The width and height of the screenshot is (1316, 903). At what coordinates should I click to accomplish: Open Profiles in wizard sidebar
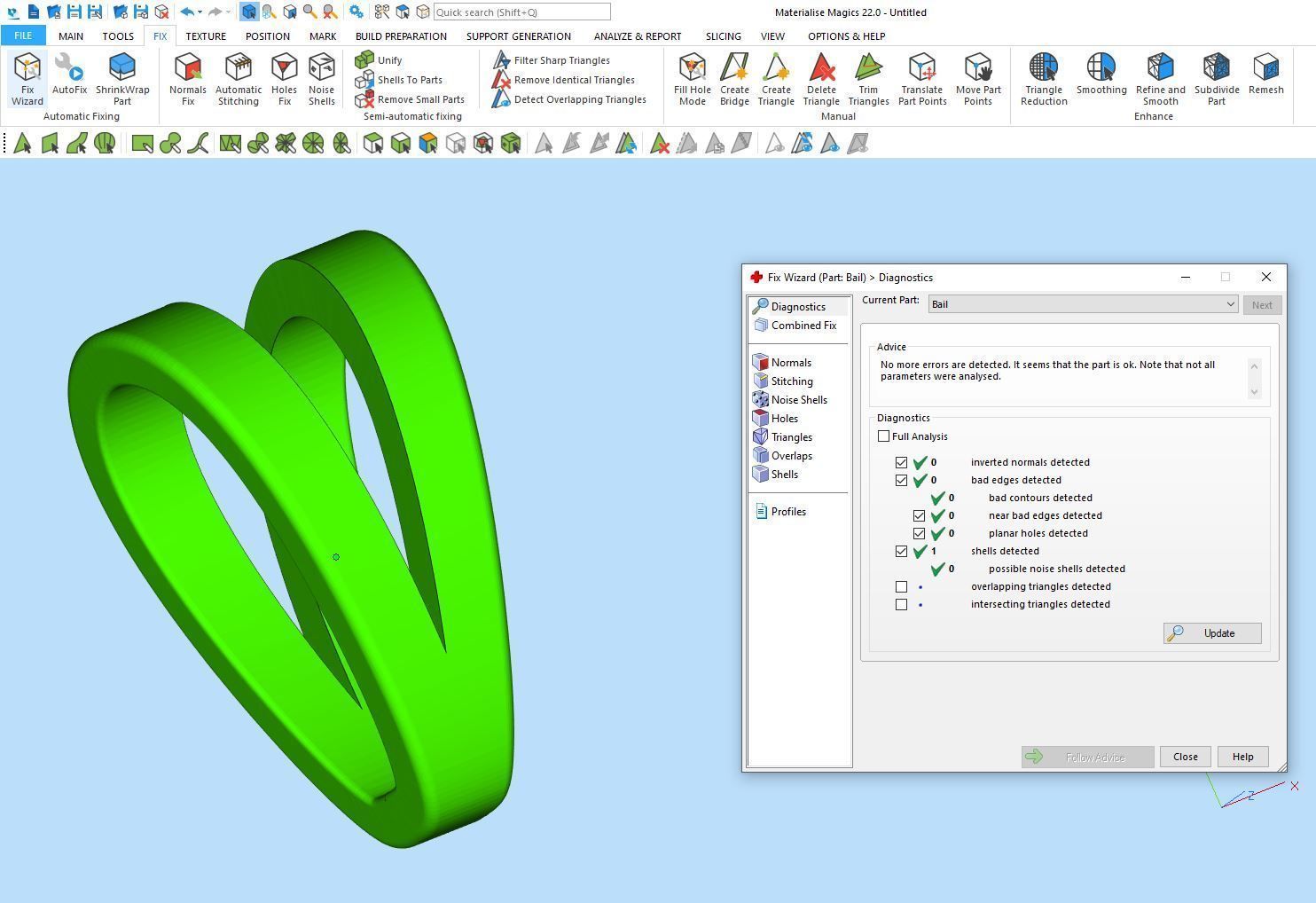point(781,512)
